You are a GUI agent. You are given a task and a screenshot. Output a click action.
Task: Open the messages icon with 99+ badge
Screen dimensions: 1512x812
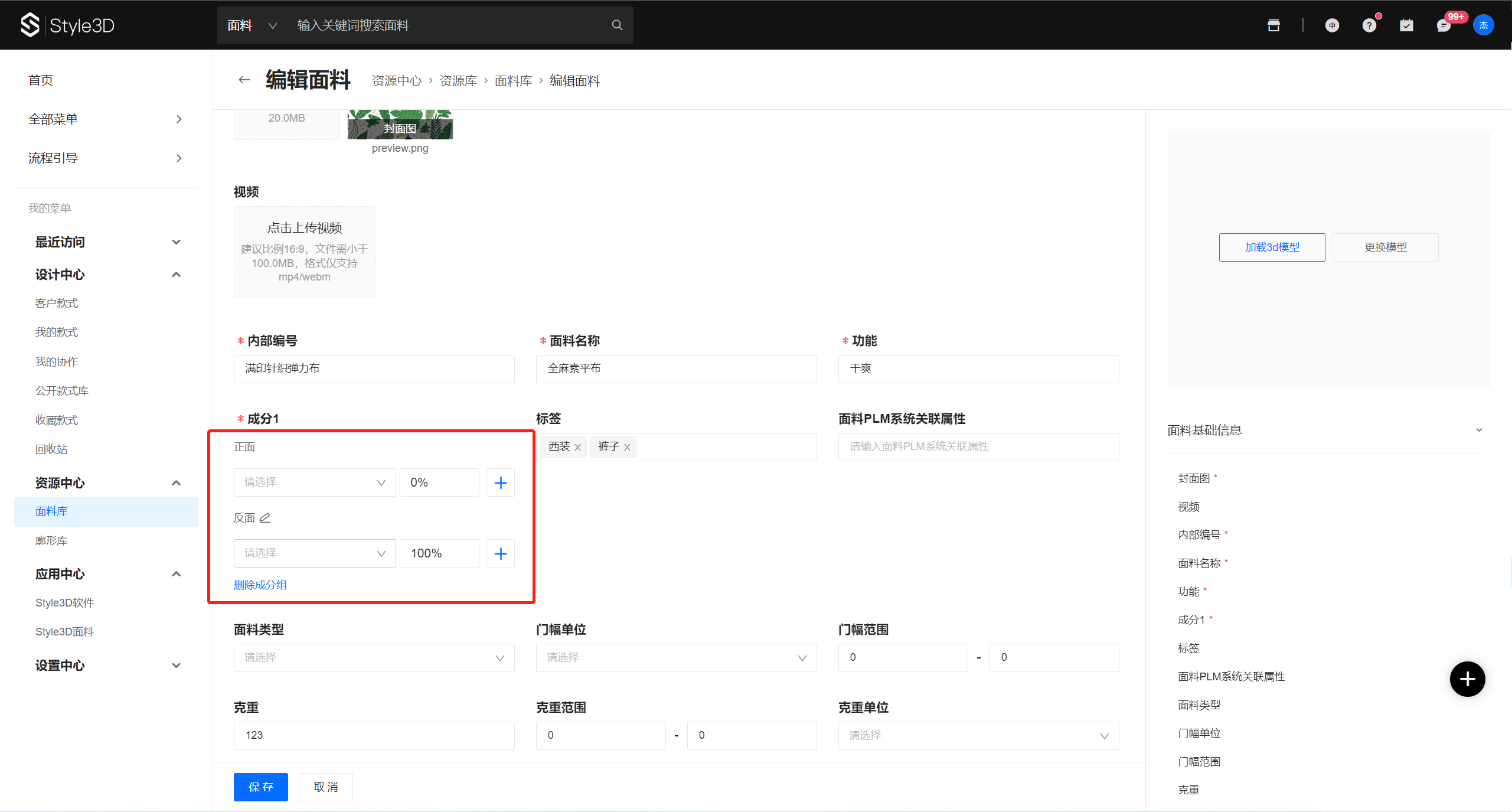pos(1443,25)
